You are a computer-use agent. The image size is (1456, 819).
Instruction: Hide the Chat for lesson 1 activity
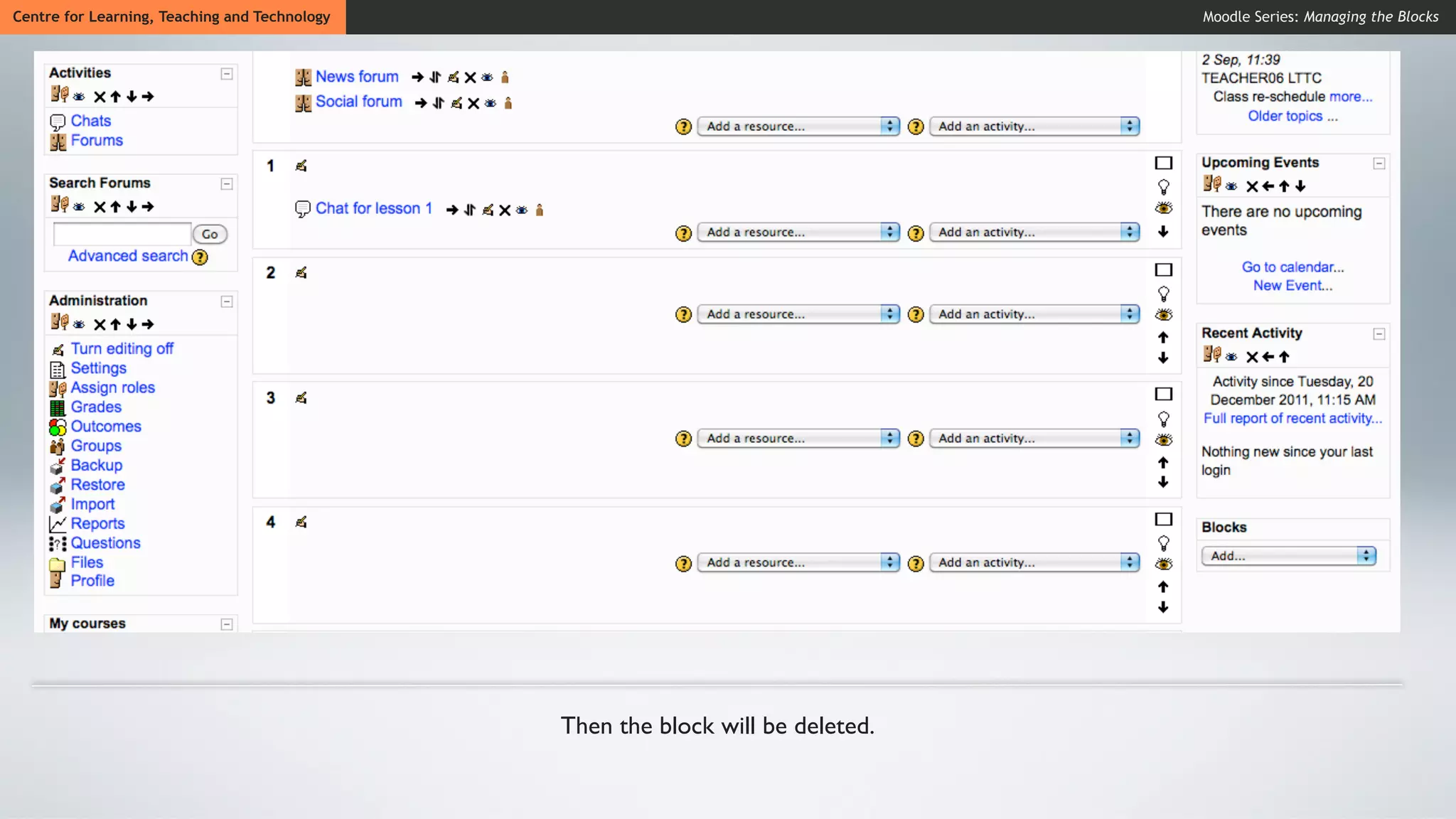click(522, 210)
